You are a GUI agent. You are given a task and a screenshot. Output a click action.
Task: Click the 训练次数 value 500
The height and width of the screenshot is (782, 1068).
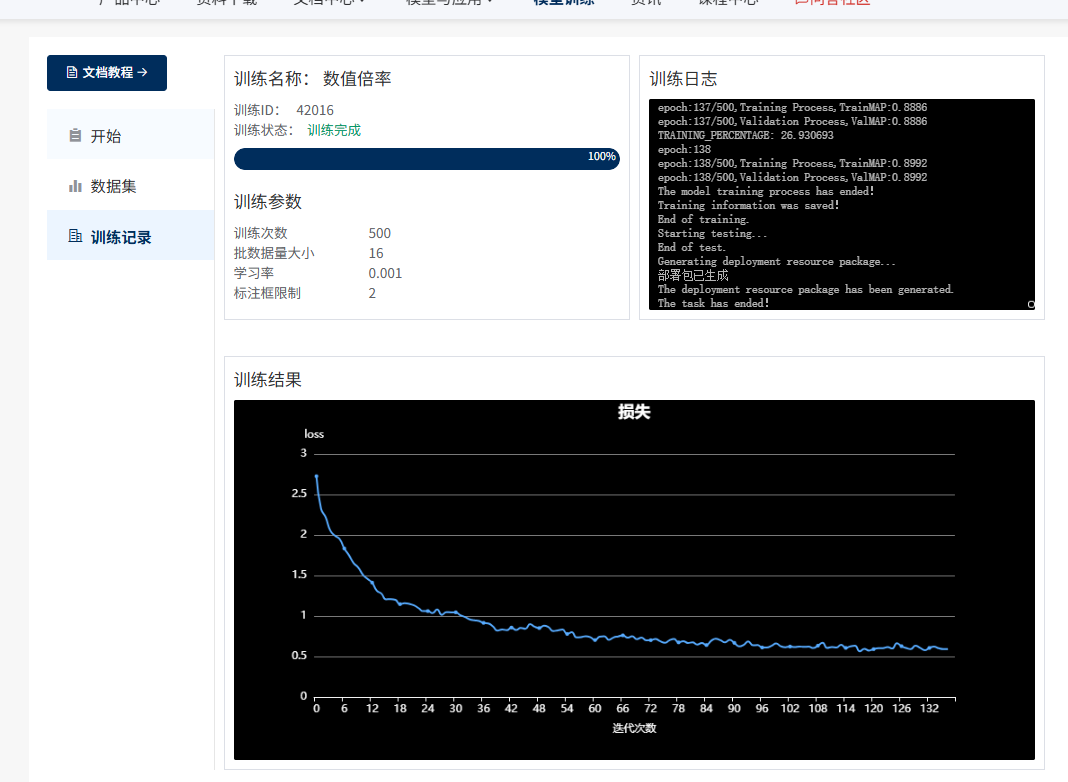(x=379, y=233)
